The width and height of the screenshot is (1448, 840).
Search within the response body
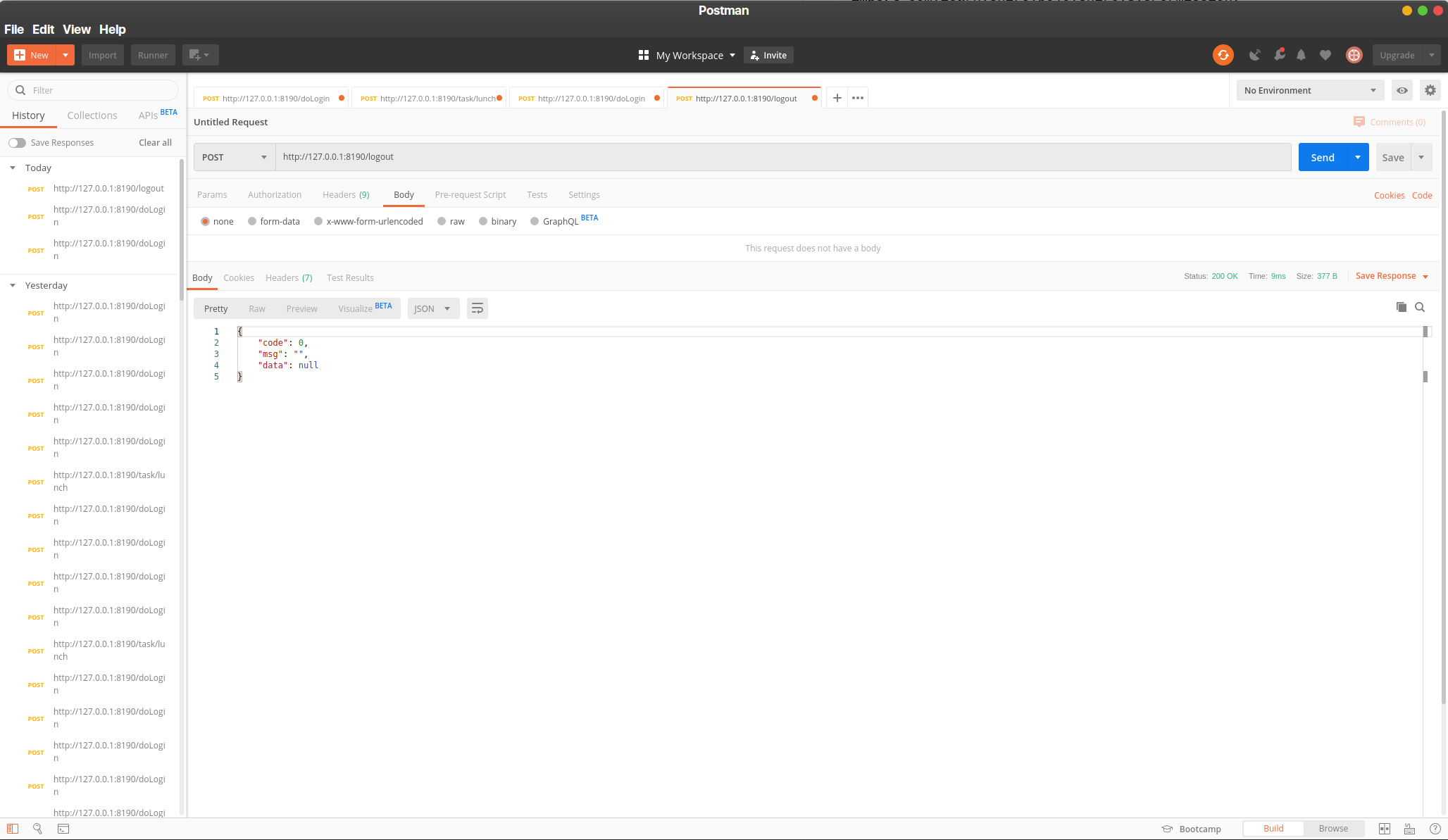[1420, 307]
